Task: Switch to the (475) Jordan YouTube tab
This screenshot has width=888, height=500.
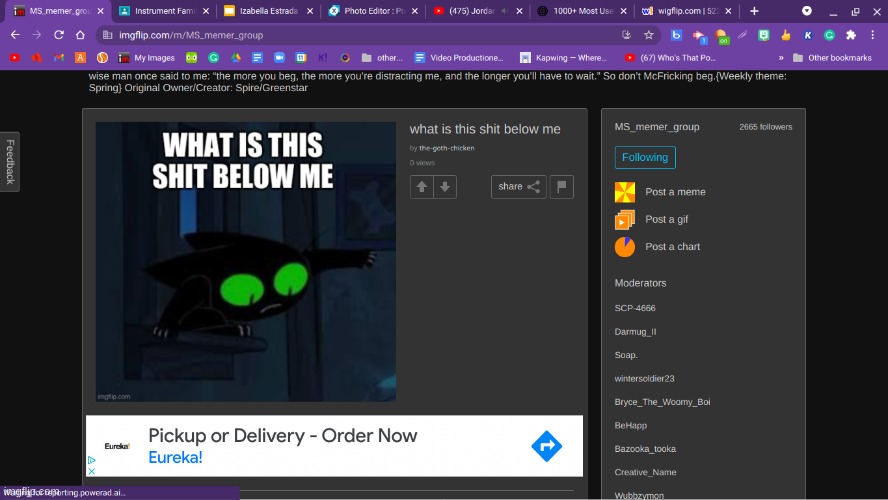Action: (x=478, y=11)
